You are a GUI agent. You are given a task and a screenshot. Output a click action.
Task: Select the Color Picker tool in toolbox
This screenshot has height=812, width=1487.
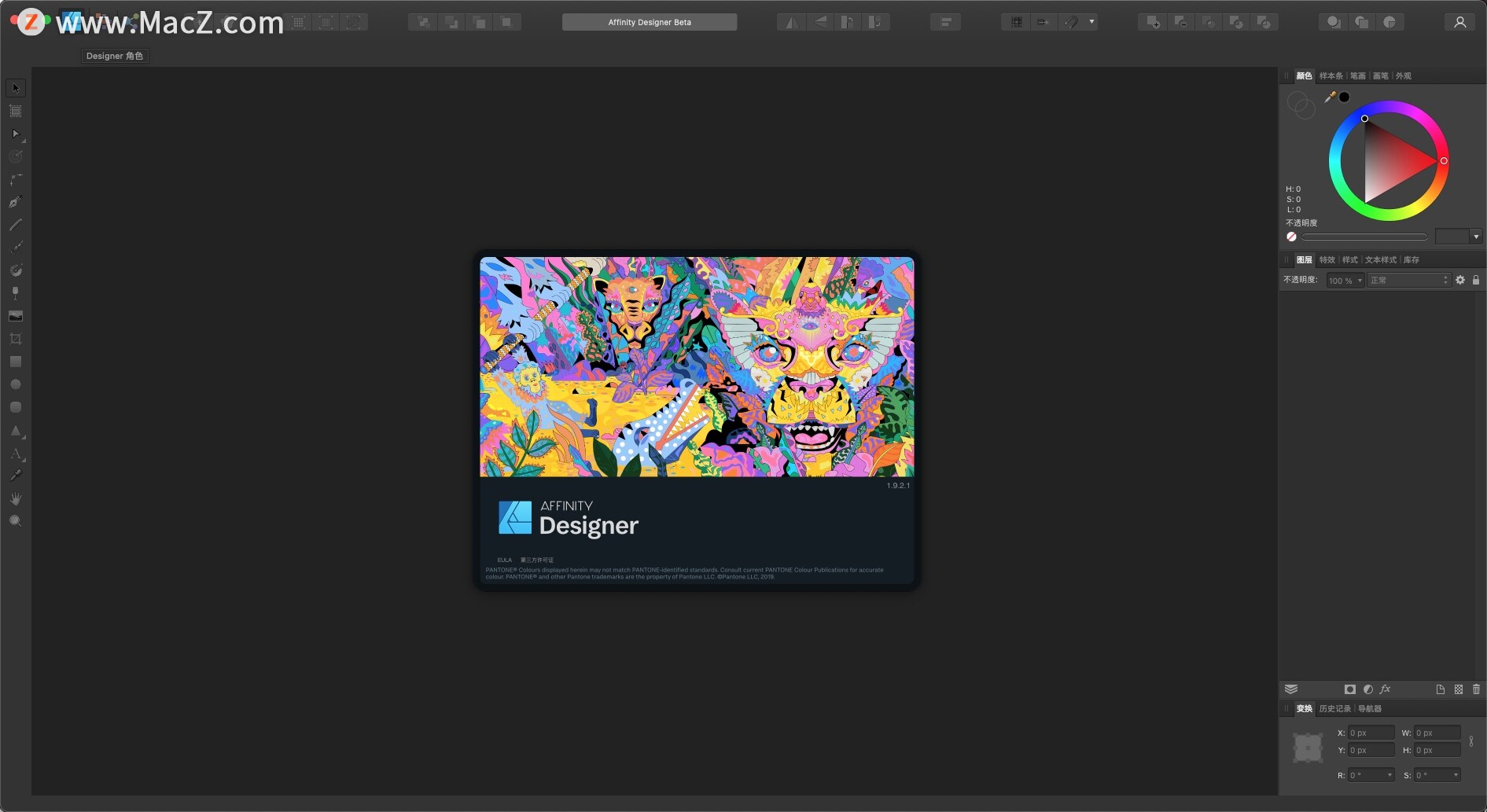[16, 476]
